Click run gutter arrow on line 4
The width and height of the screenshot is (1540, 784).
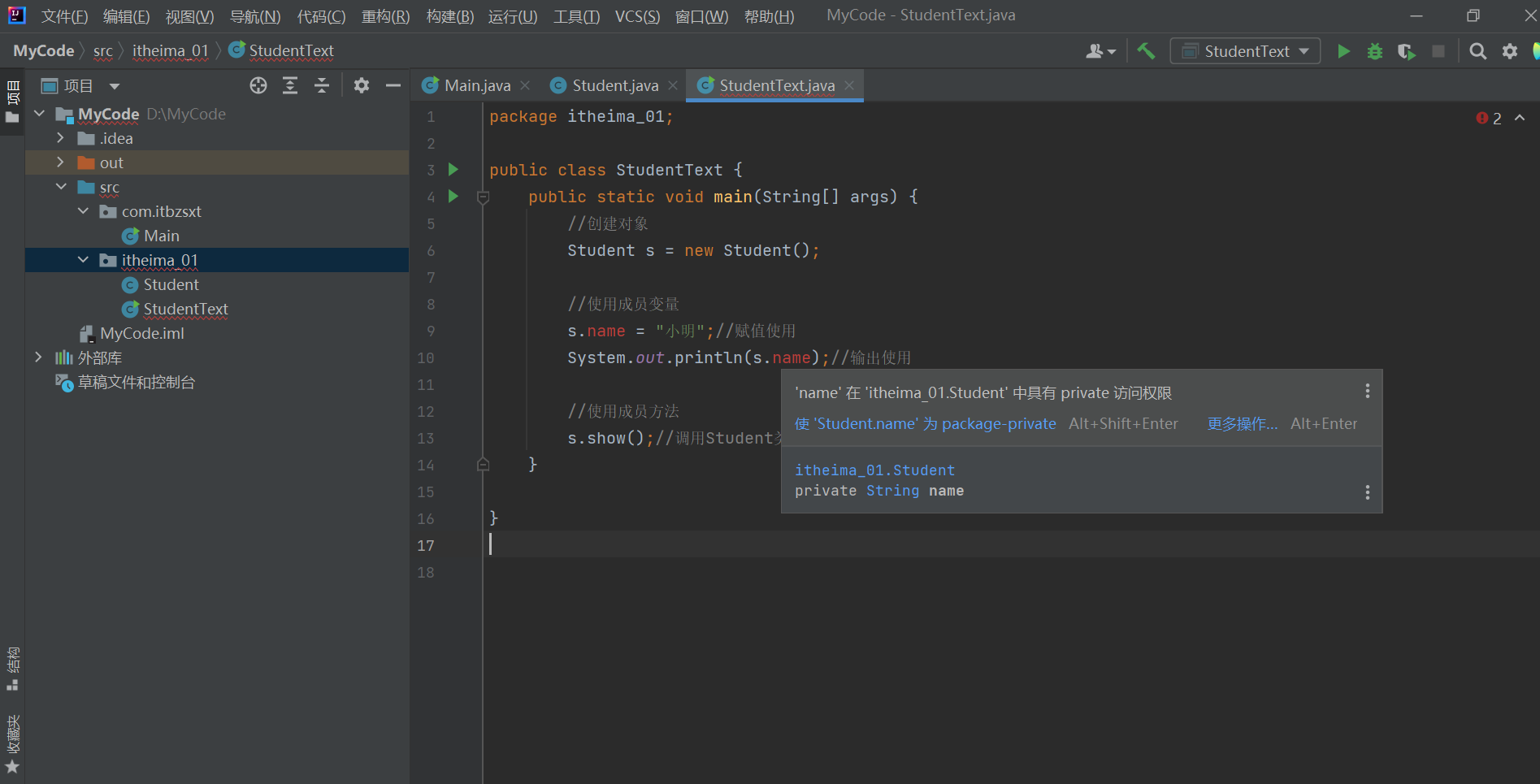pos(453,197)
